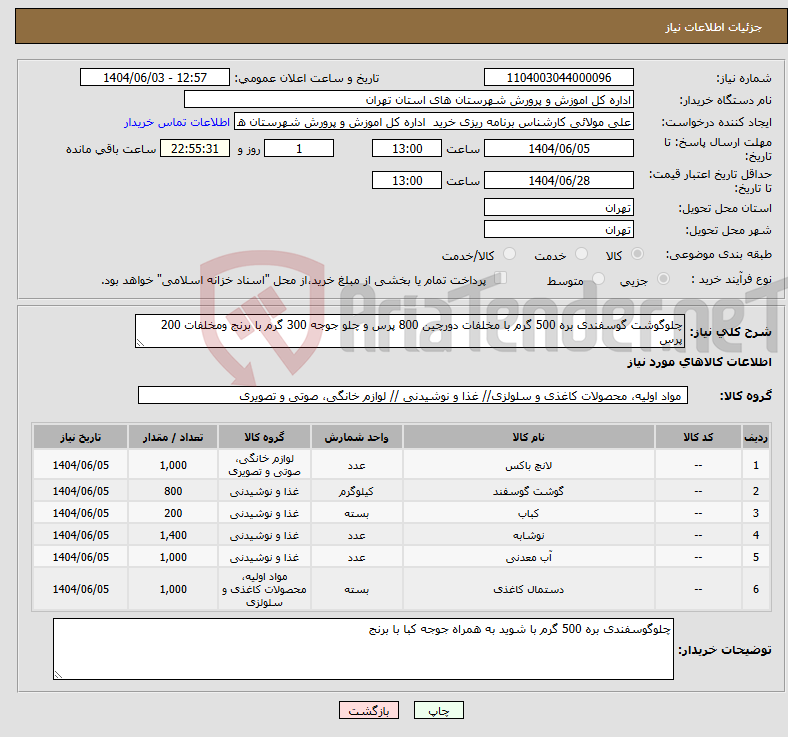The width and height of the screenshot is (788, 737).
Task: Select the خدمت radio button
Action: (x=581, y=254)
